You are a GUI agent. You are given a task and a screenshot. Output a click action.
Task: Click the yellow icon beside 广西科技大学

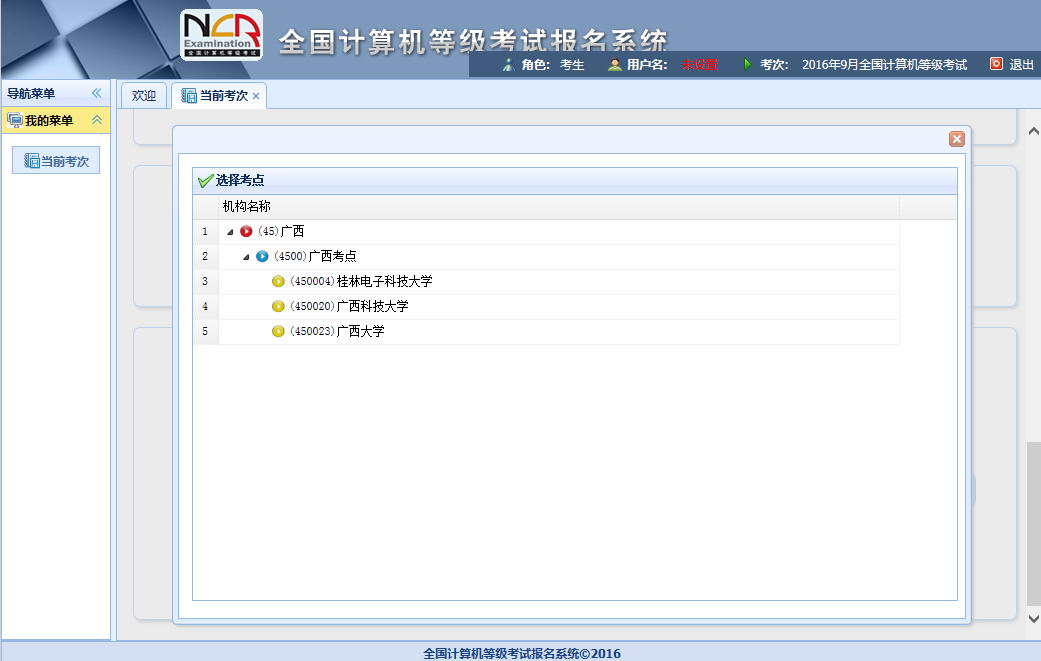pyautogui.click(x=278, y=306)
